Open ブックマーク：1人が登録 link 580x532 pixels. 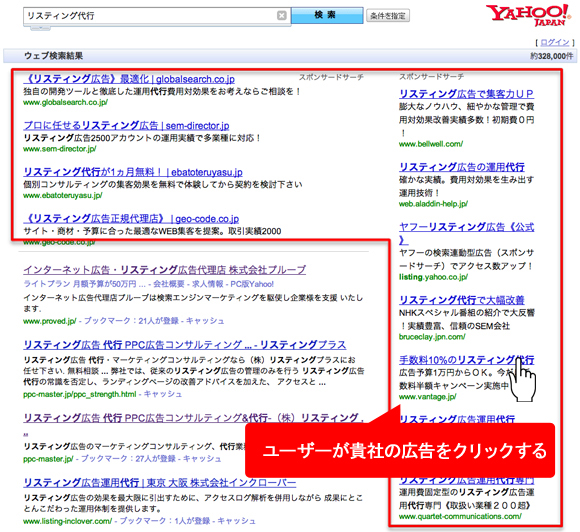(165, 521)
